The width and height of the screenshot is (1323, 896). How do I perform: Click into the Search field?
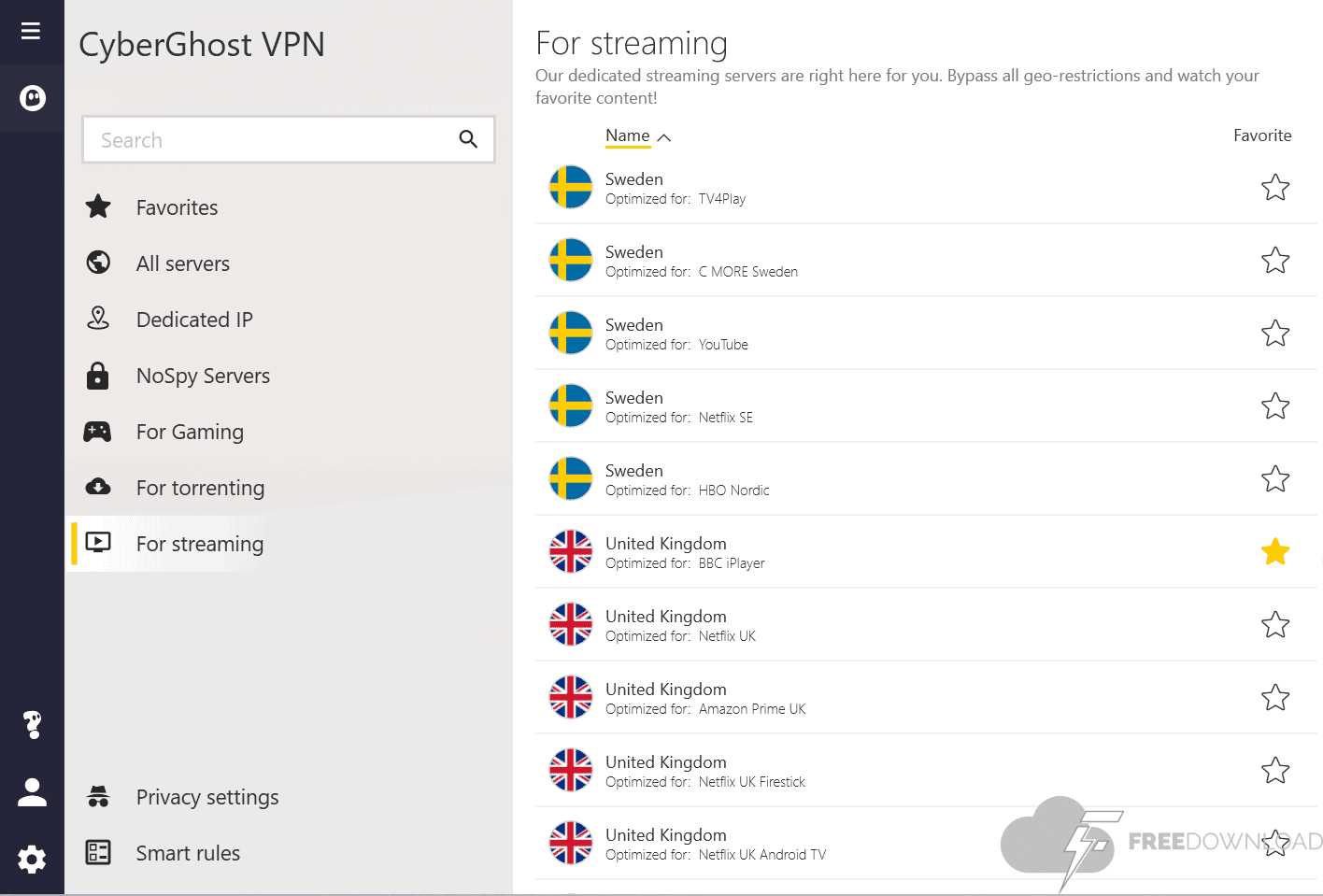tap(271, 140)
